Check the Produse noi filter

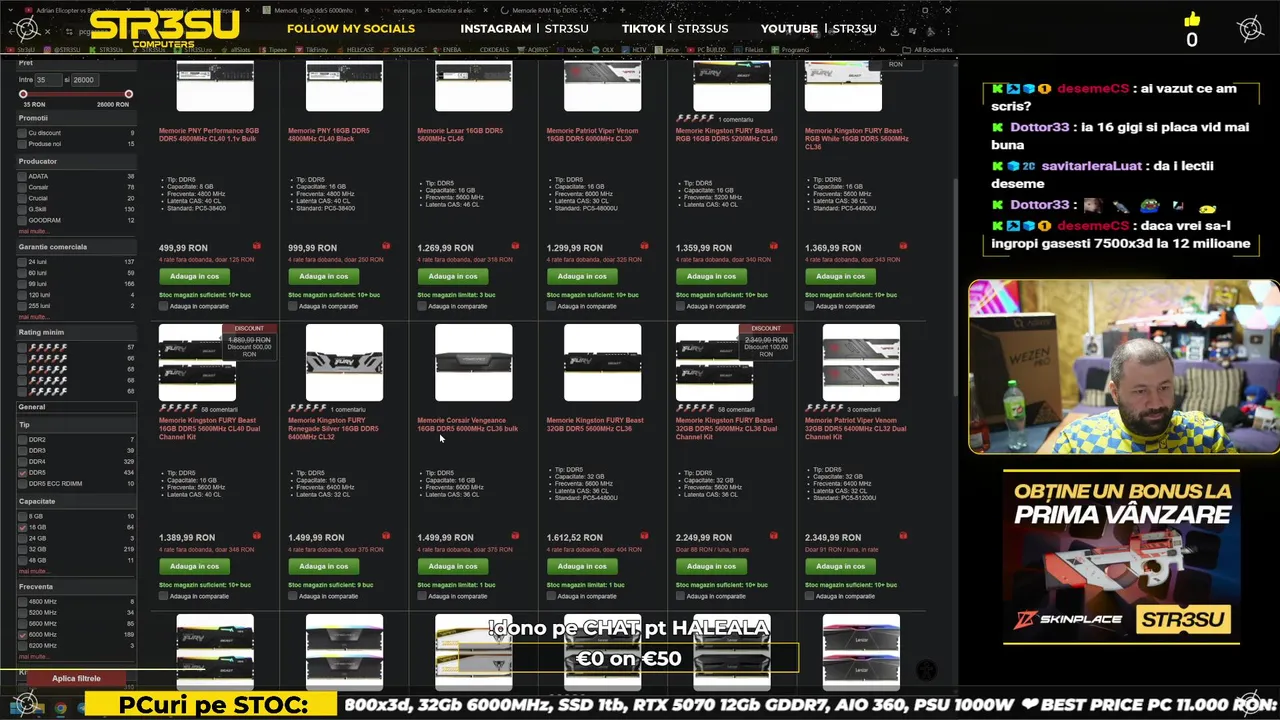click(22, 144)
